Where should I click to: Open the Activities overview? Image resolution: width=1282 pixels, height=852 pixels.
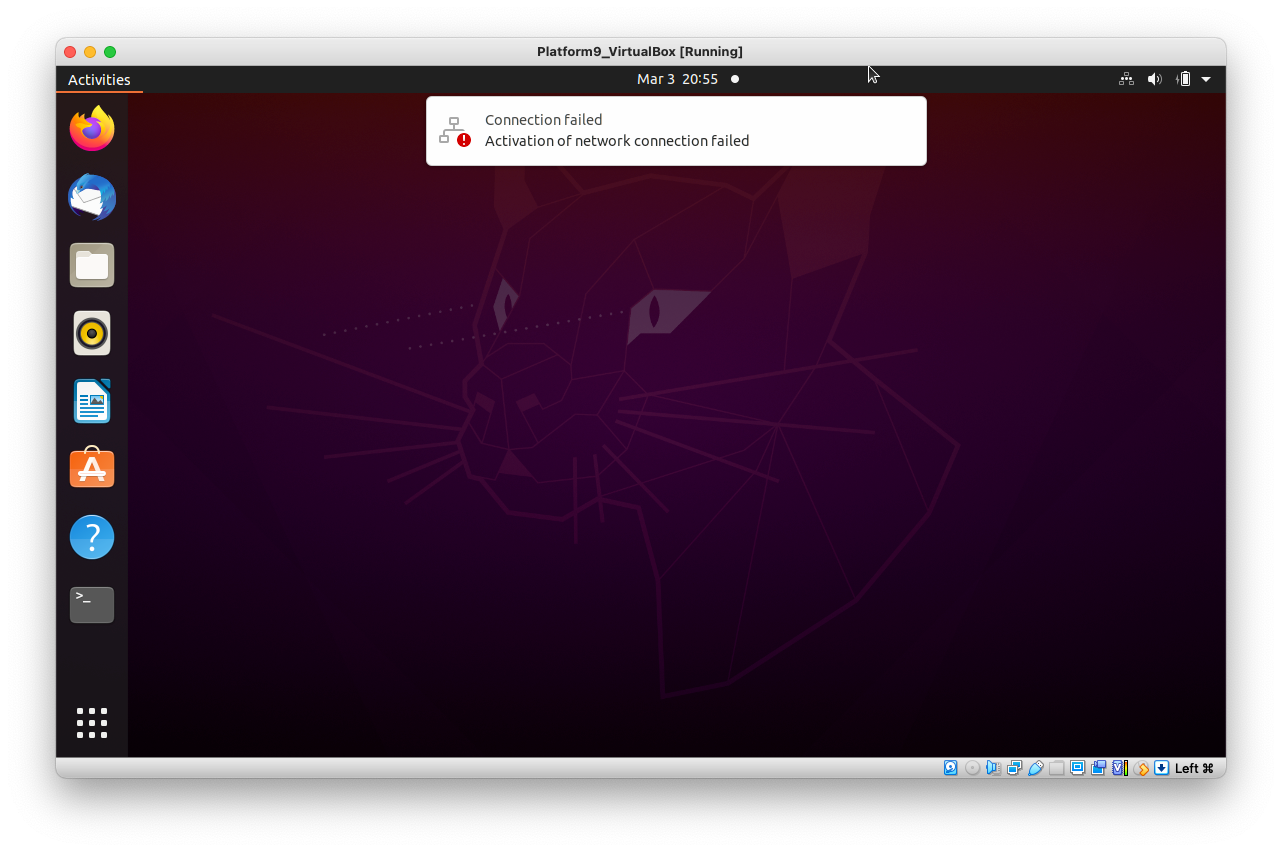pos(99,80)
